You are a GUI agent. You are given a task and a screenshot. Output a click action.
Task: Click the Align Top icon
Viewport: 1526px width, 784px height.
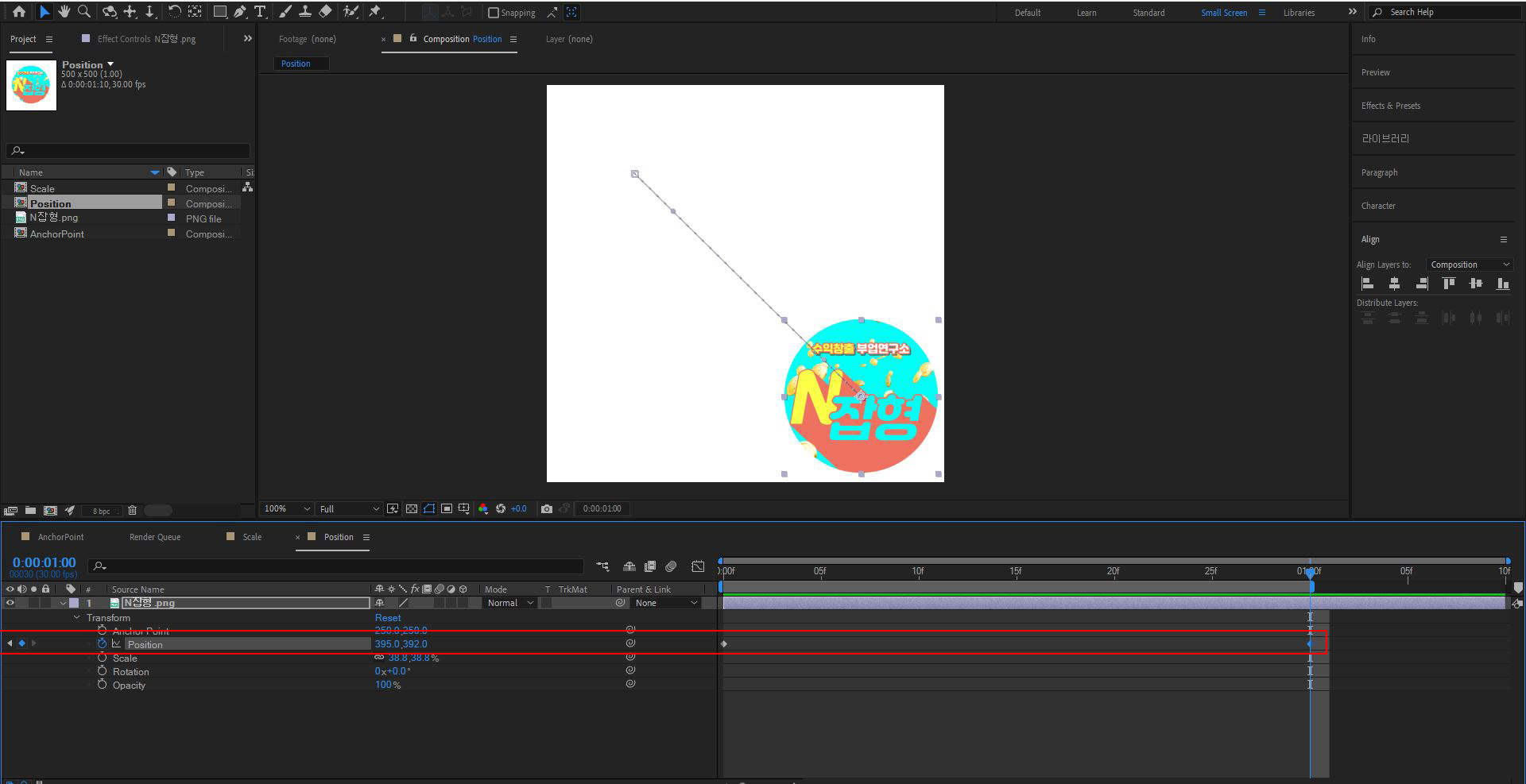point(1449,284)
